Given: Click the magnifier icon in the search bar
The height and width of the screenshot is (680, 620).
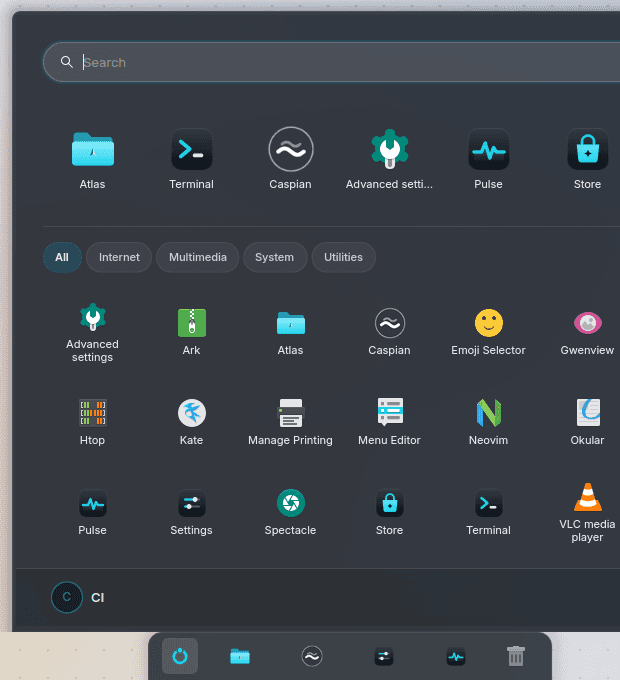Looking at the screenshot, I should 66,62.
